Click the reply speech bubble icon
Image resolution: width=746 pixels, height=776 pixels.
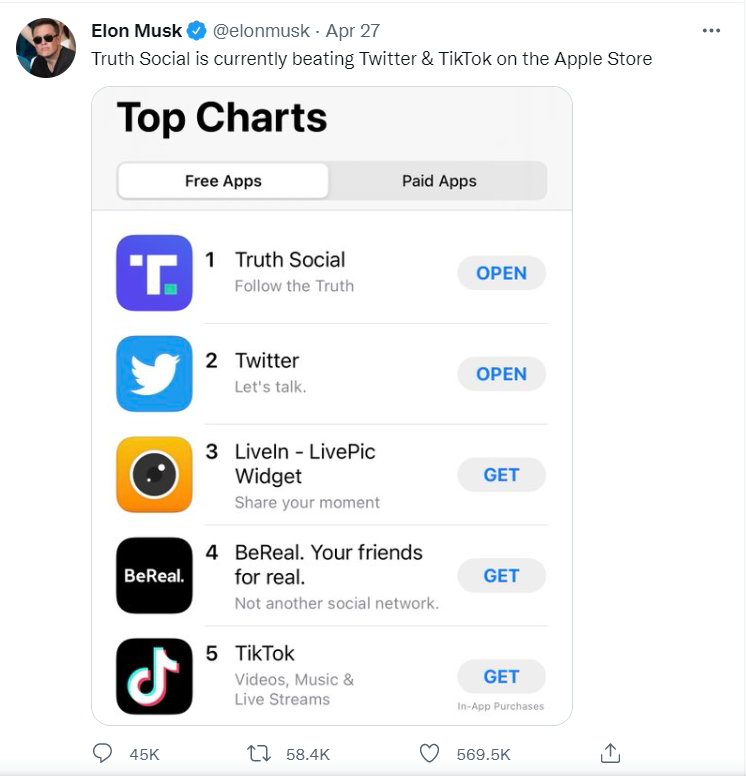click(102, 753)
